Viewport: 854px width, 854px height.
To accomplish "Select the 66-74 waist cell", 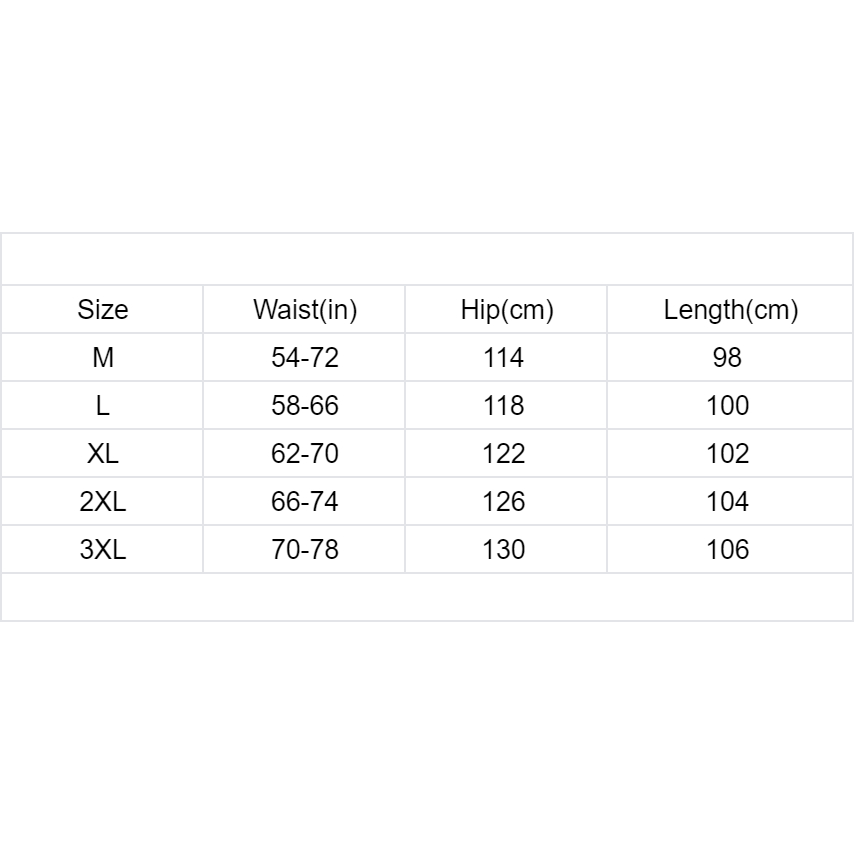I will click(x=305, y=502).
